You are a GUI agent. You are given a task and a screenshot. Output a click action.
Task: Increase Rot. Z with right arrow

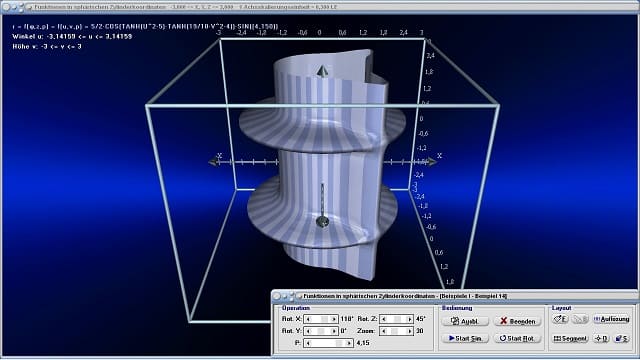coord(410,319)
